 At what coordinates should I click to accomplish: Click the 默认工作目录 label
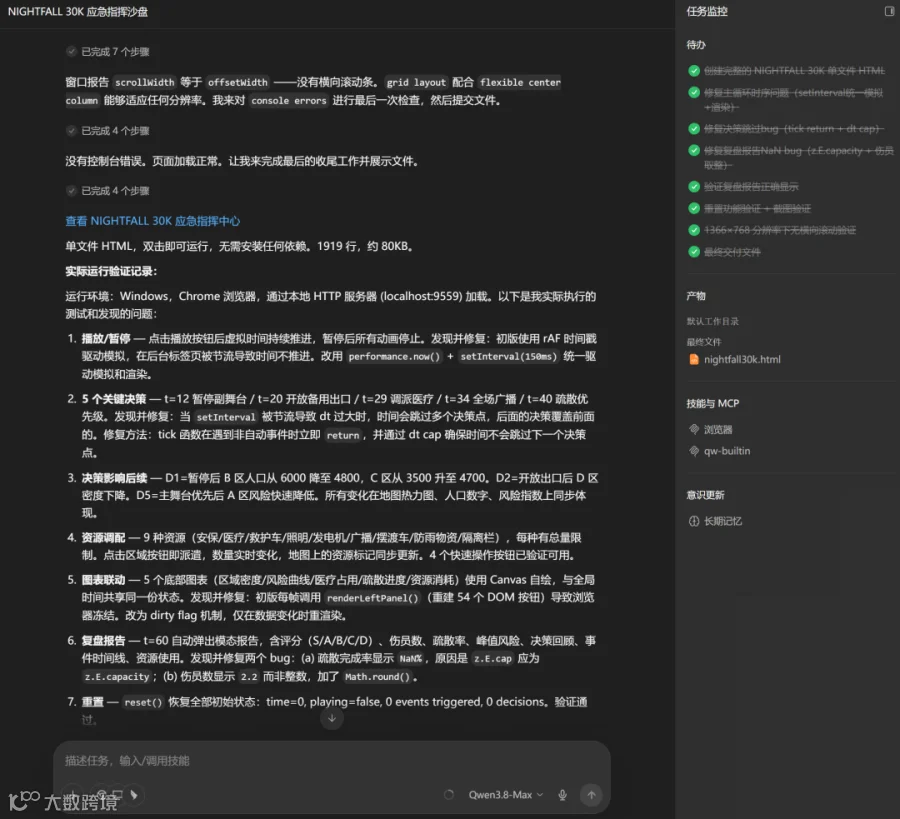pos(713,321)
